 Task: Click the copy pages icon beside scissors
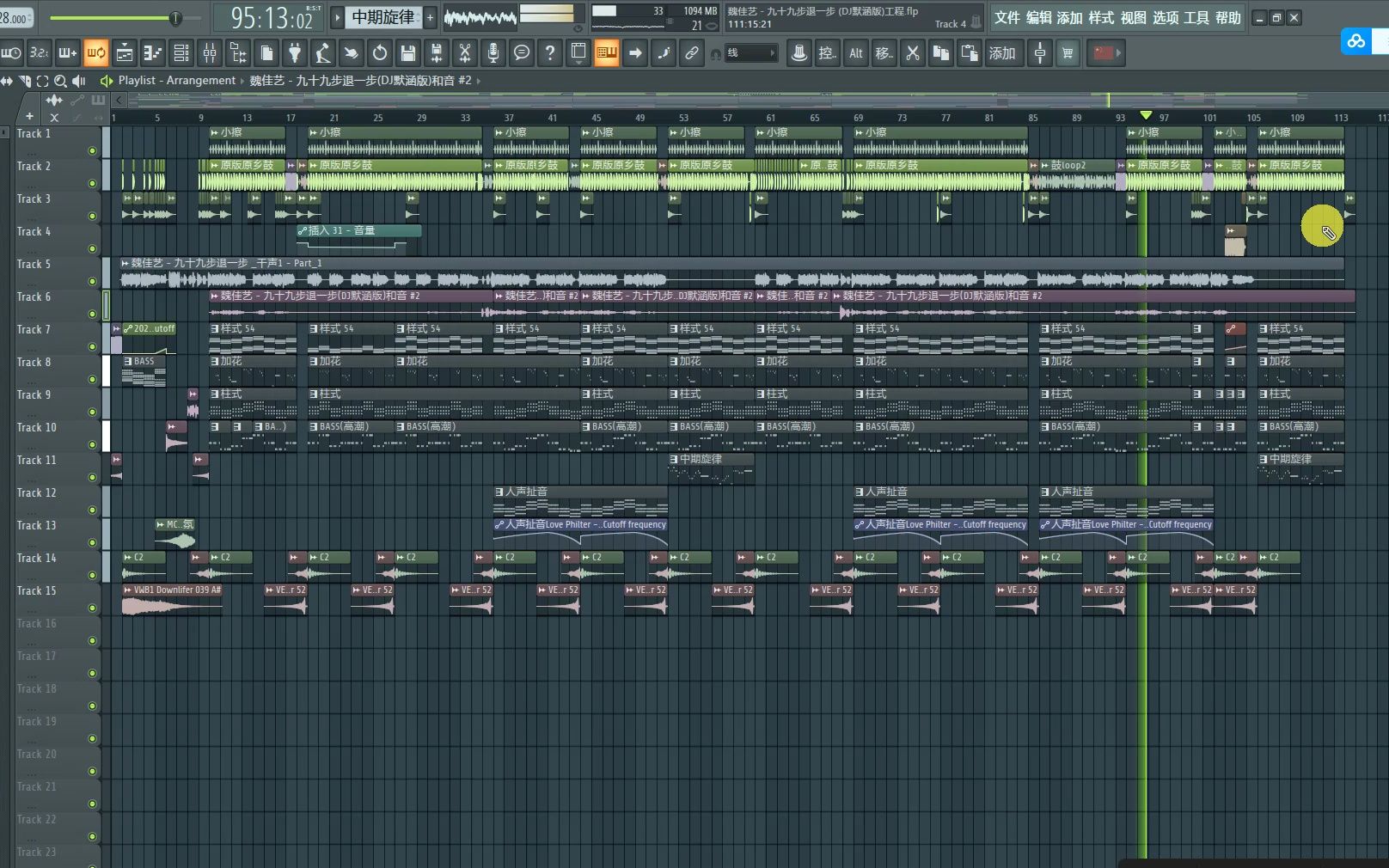[941, 53]
